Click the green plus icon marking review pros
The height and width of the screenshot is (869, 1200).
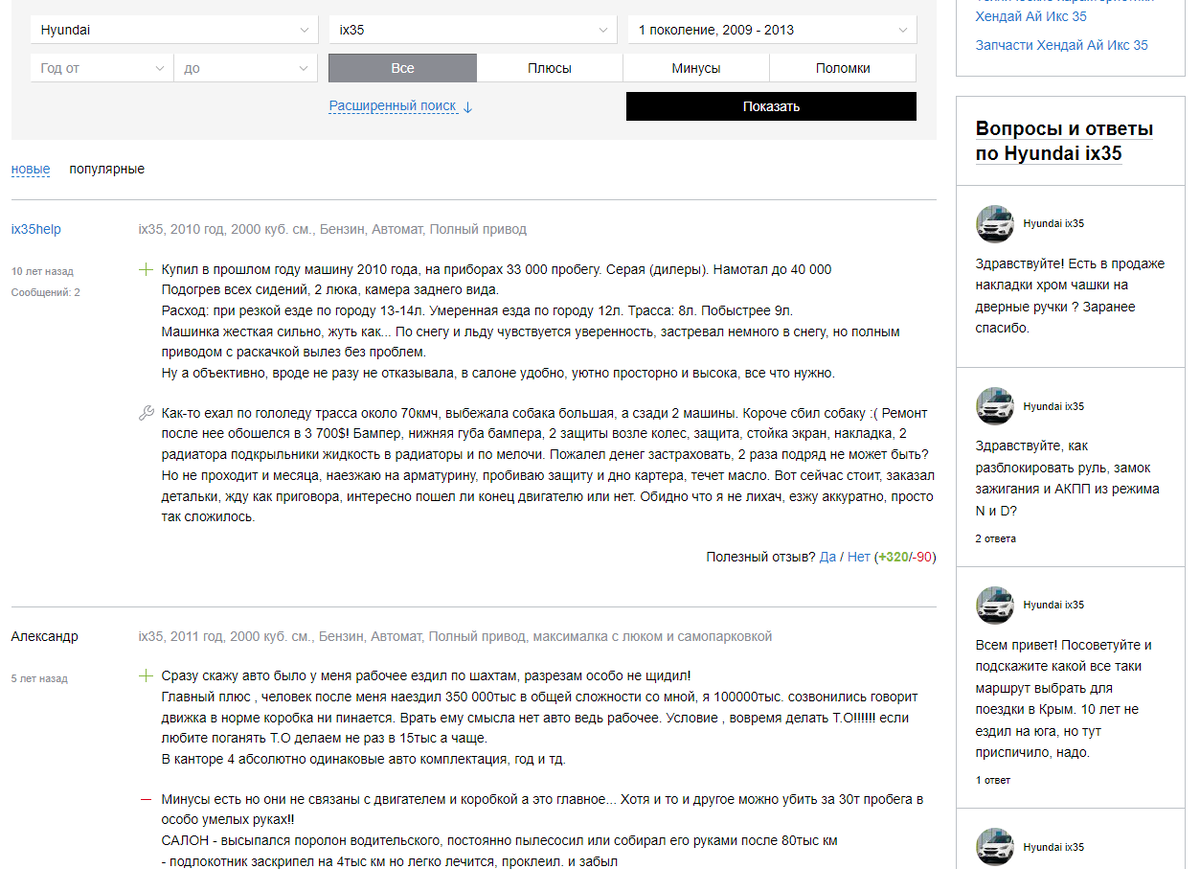tap(145, 269)
